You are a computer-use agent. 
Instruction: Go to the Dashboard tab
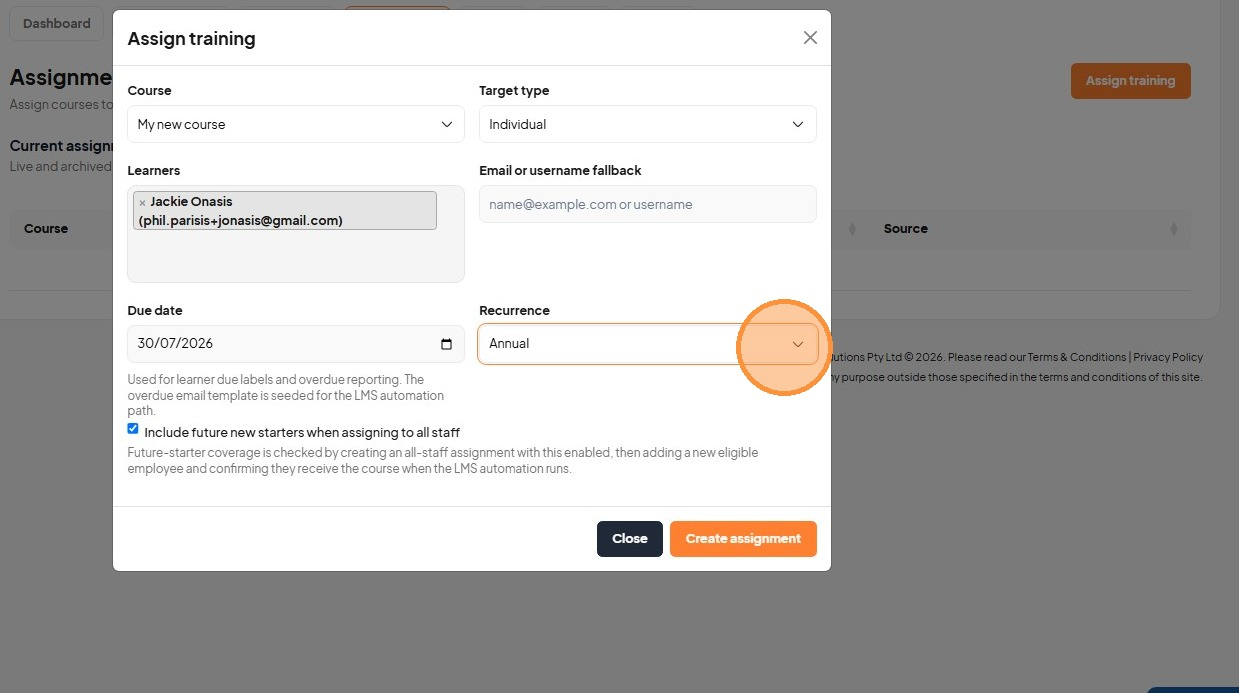pyautogui.click(x=57, y=23)
